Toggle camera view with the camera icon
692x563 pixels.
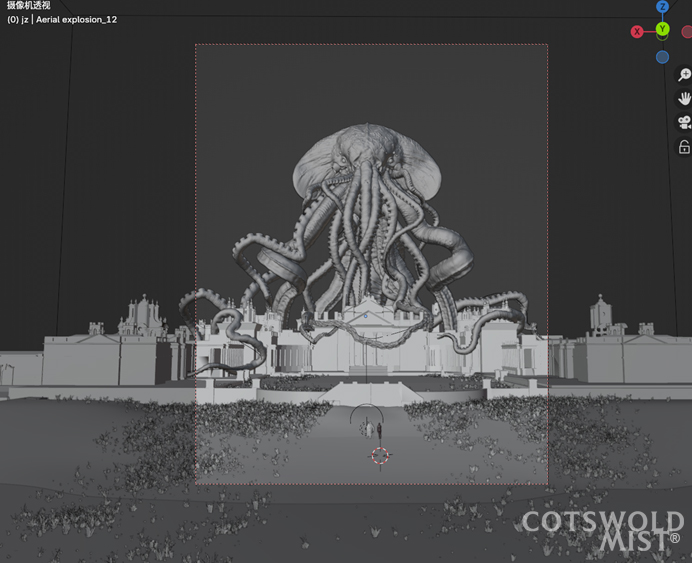(x=684, y=123)
